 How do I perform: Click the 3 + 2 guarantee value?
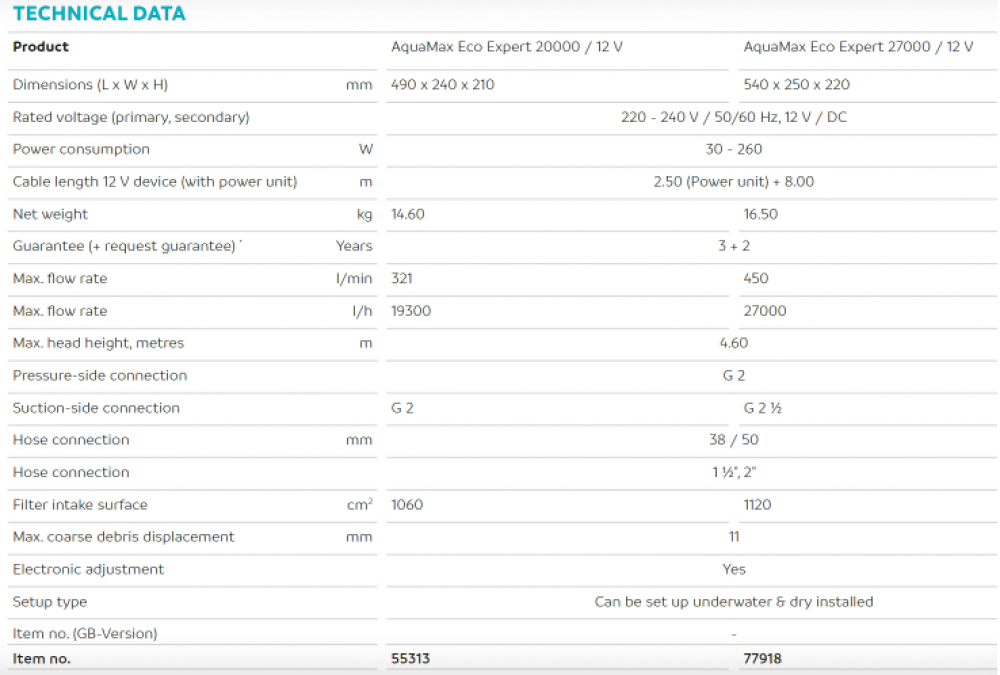tap(733, 246)
